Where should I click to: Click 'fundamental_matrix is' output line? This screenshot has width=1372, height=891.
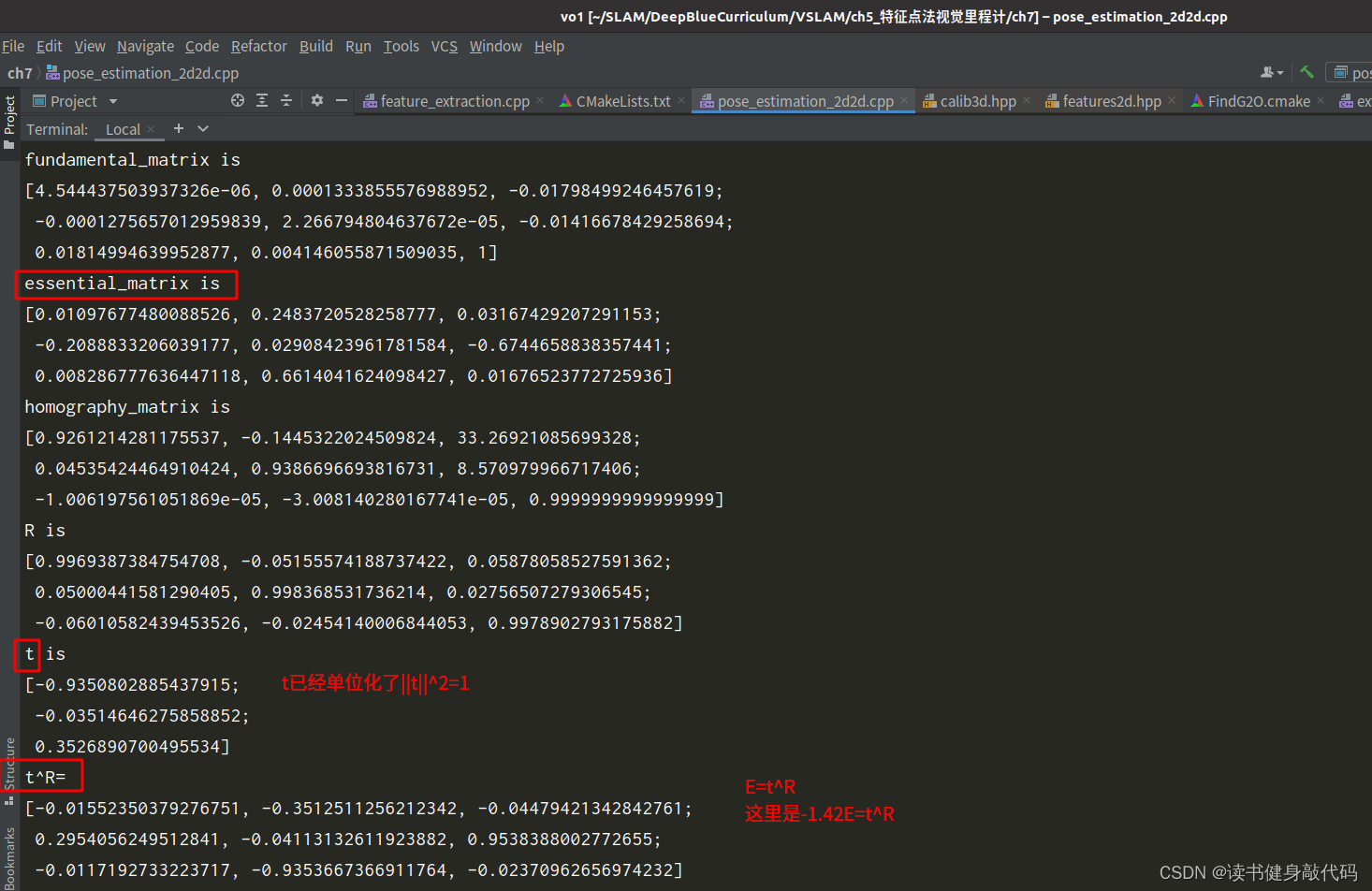(x=133, y=160)
